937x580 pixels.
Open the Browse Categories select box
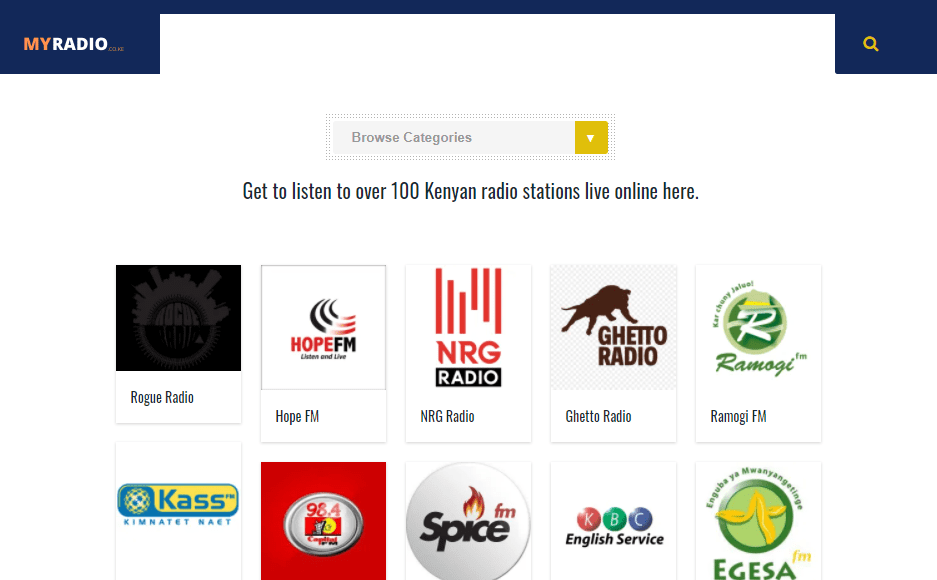(470, 137)
